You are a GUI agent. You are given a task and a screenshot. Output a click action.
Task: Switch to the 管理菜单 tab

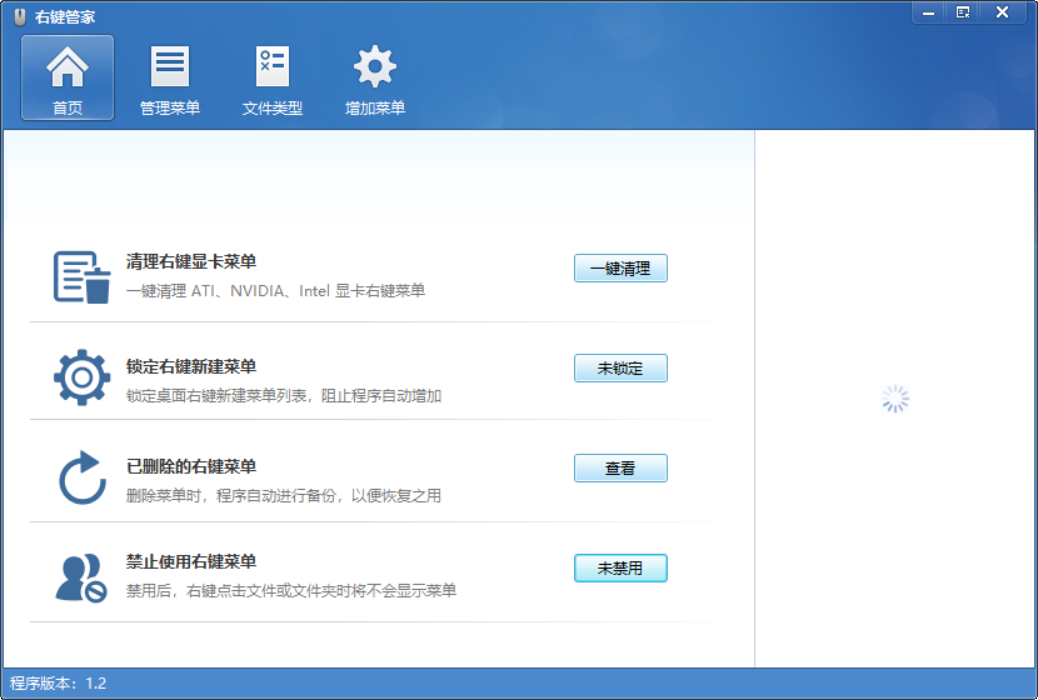tap(169, 78)
